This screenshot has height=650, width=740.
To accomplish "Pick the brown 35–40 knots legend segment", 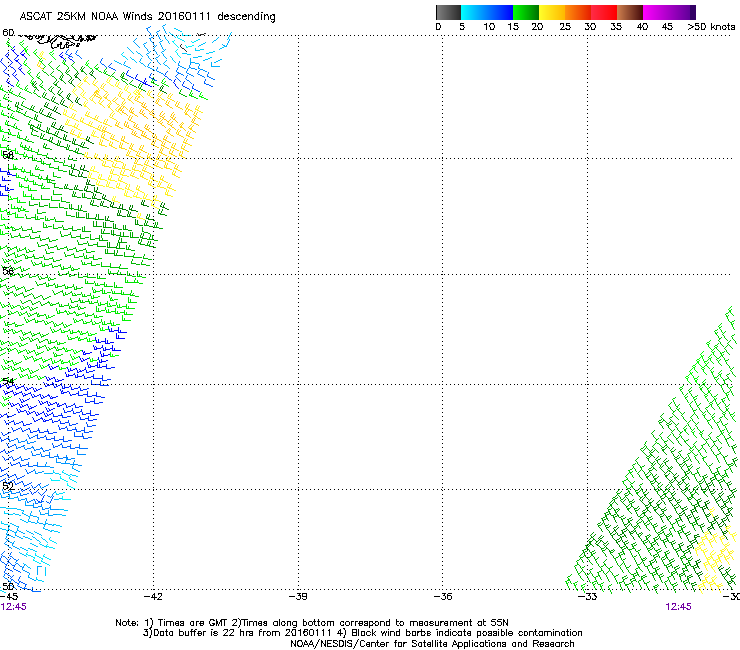I will click(x=630, y=12).
